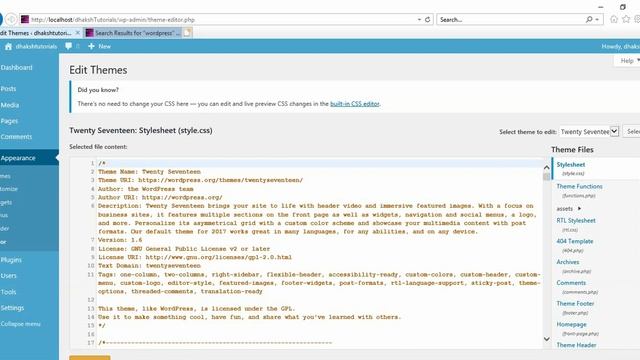Click the New link in admin bar
Viewport: 640px width, 360px height.
tap(104, 47)
